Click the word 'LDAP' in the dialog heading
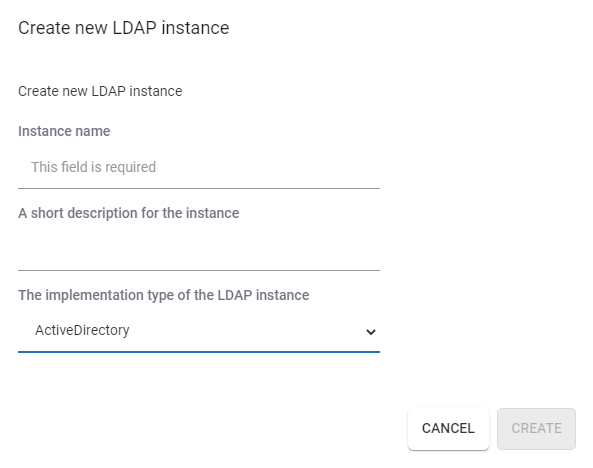Image resolution: width=593 pixels, height=468 pixels. (135, 28)
